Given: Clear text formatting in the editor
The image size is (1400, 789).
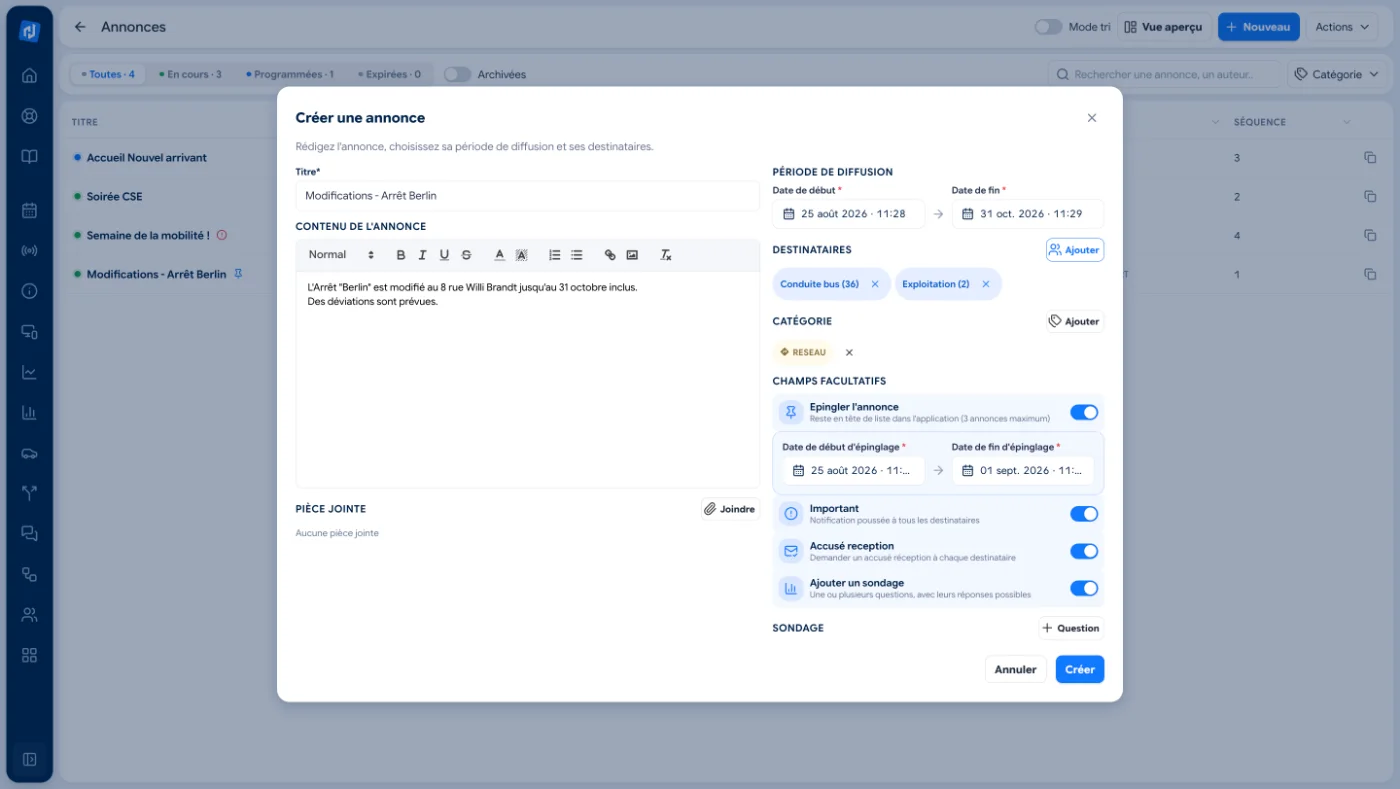Looking at the screenshot, I should click(x=666, y=255).
